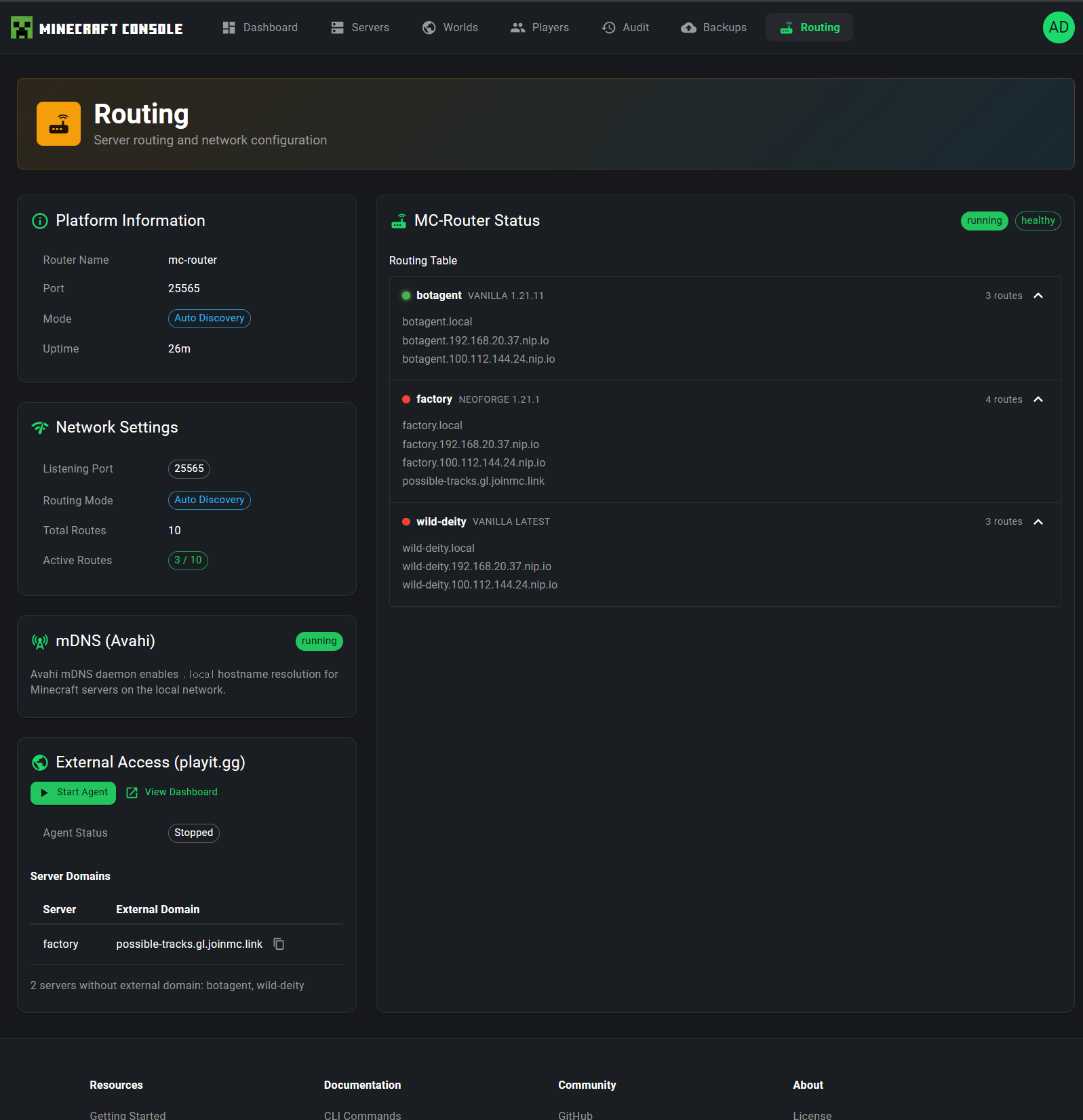Click factory in Server Domains table
This screenshot has width=1083, height=1120.
click(60, 944)
